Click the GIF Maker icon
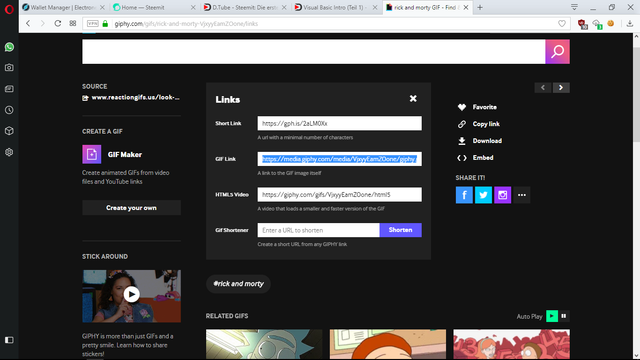Image resolution: width=640 pixels, height=360 pixels. tap(92, 154)
